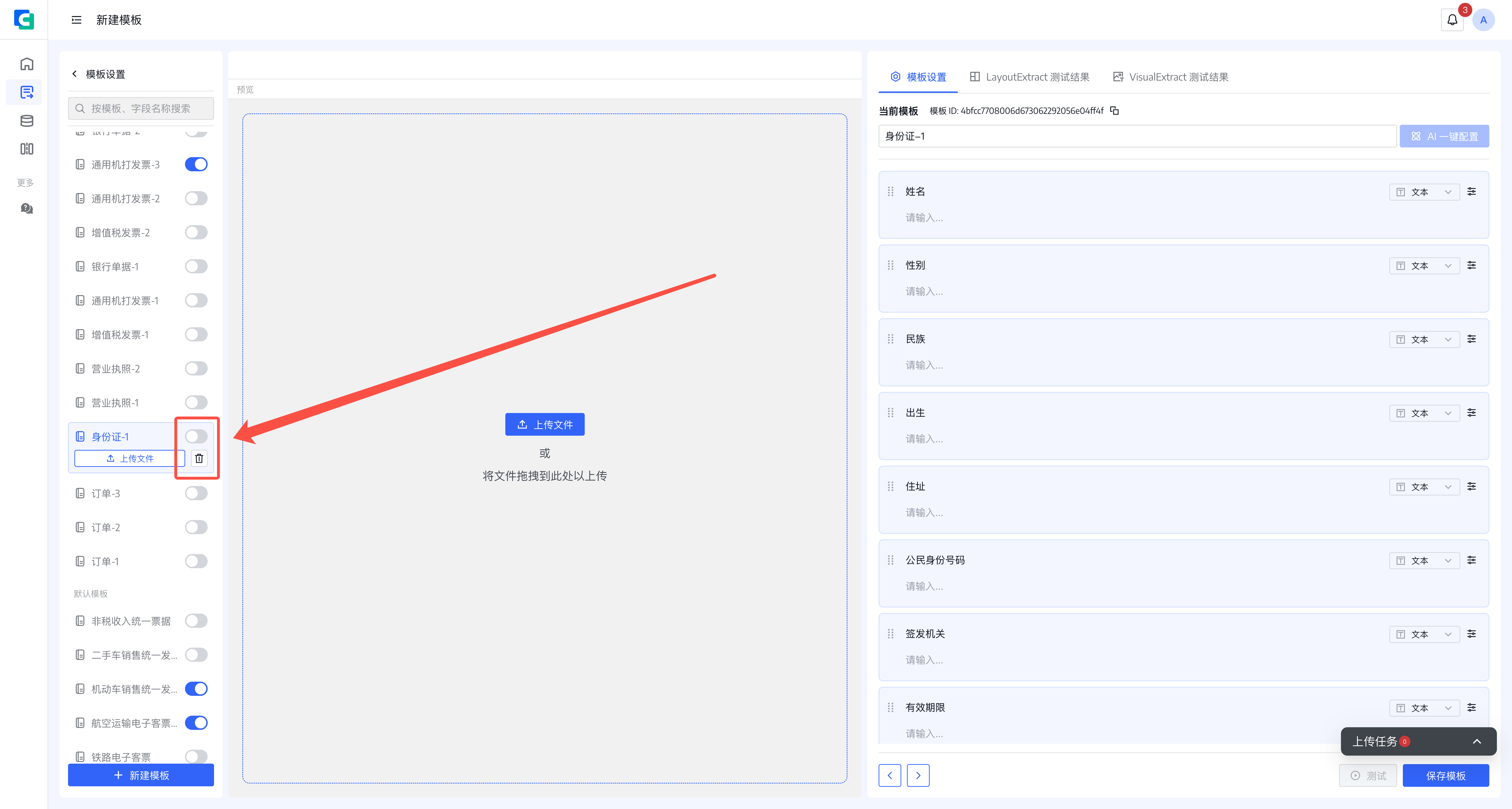Image resolution: width=1512 pixels, height=809 pixels.
Task: Open the compare icon in left sidebar
Action: 26,149
